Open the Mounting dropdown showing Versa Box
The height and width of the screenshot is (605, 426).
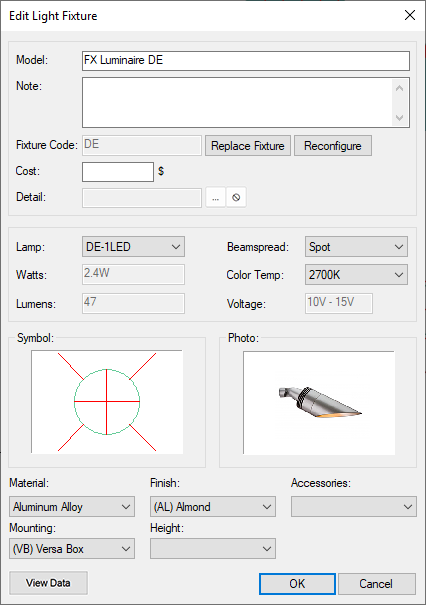[72, 549]
